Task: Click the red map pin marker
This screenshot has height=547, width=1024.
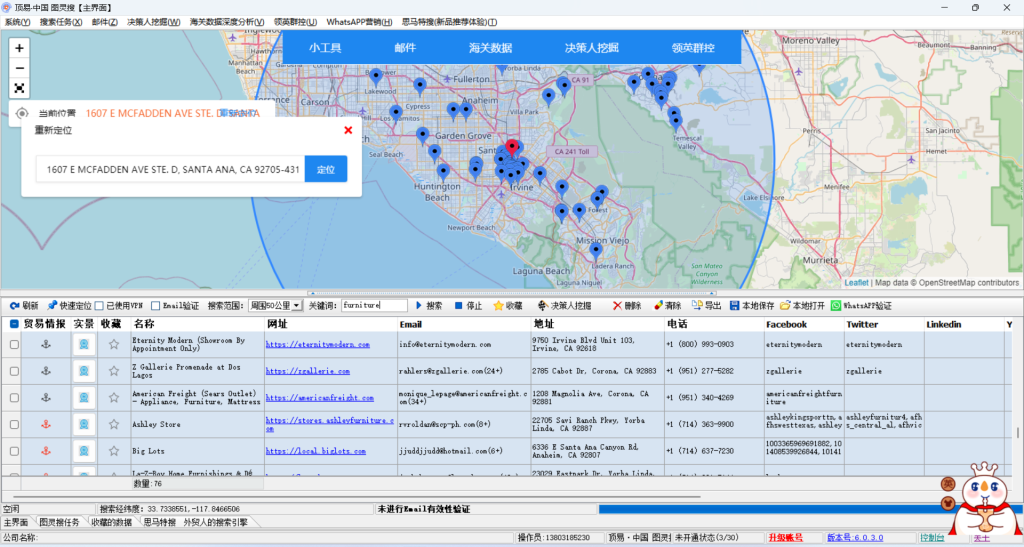Action: coord(513,149)
